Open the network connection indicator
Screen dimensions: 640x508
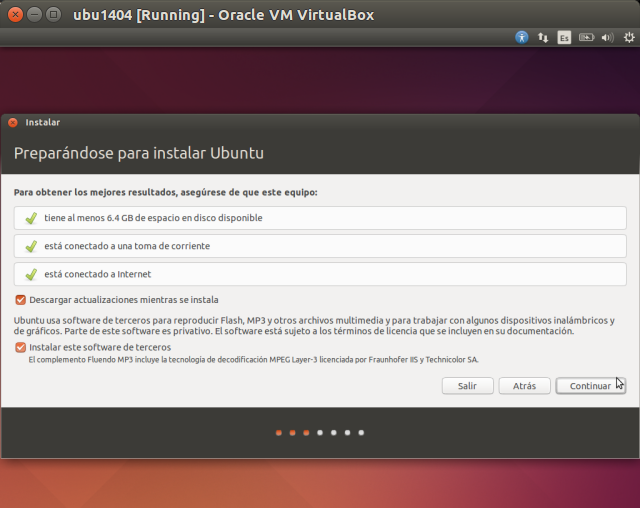pos(543,38)
